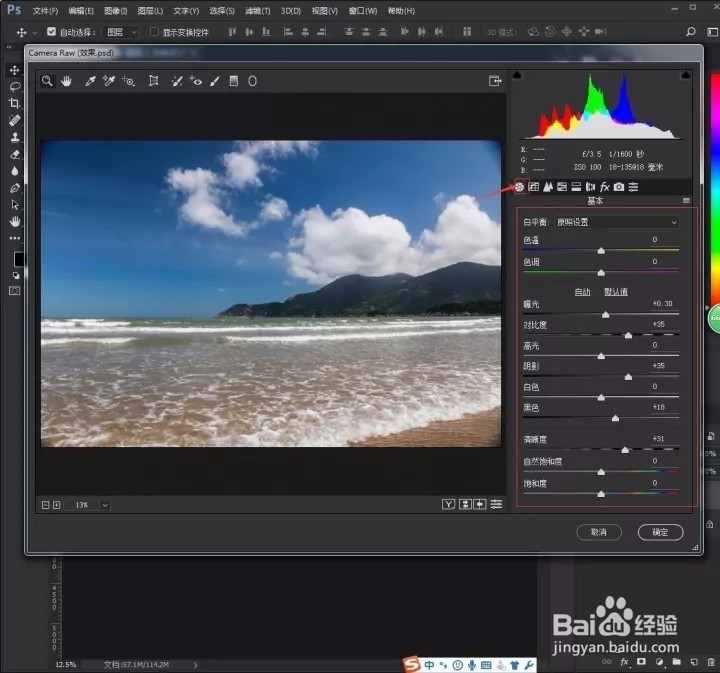Screen dimensions: 720x673
Task: Pick the White Balance eyedropper tool
Action: point(90,81)
